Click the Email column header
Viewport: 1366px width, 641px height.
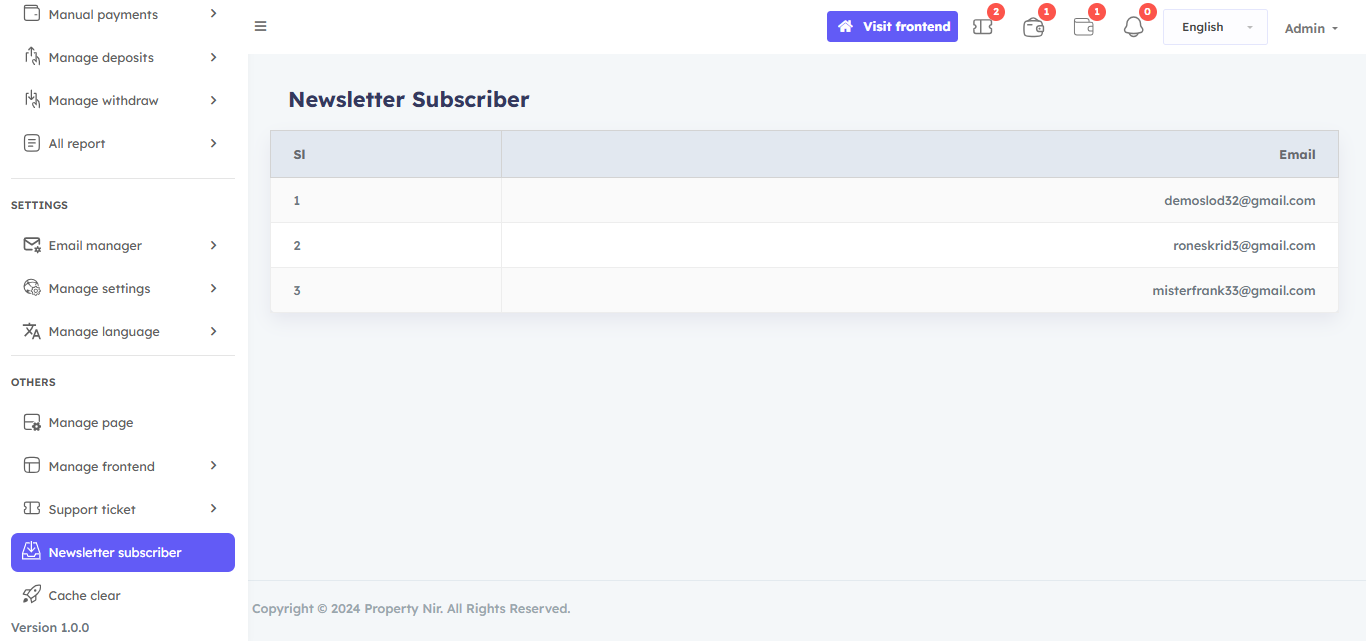click(1296, 154)
